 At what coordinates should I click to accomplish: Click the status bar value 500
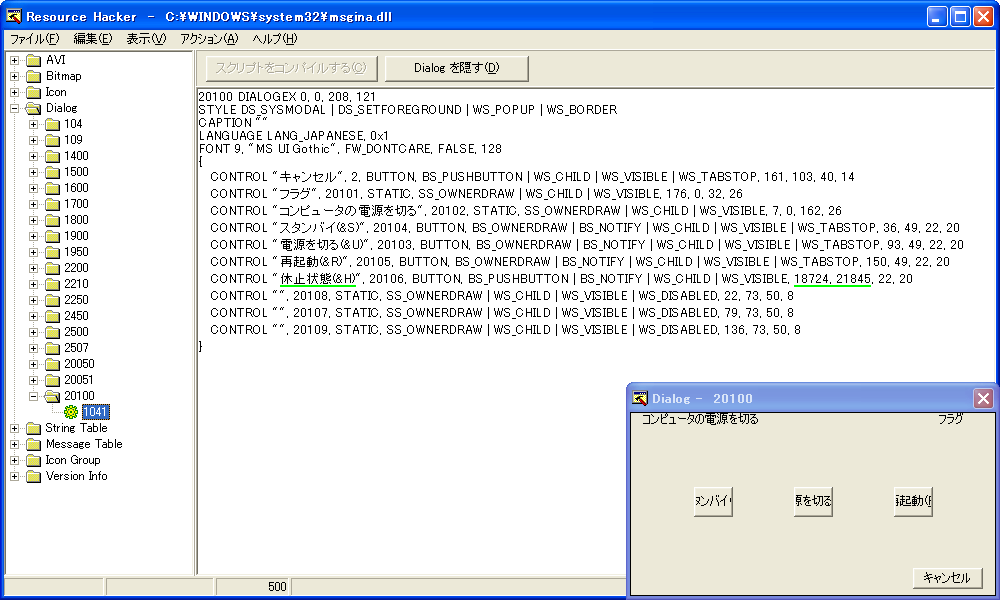tap(276, 587)
